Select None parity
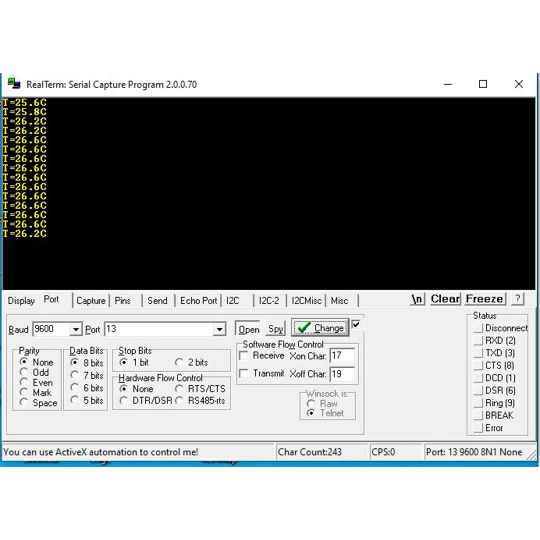540x540 pixels. pos(37,362)
